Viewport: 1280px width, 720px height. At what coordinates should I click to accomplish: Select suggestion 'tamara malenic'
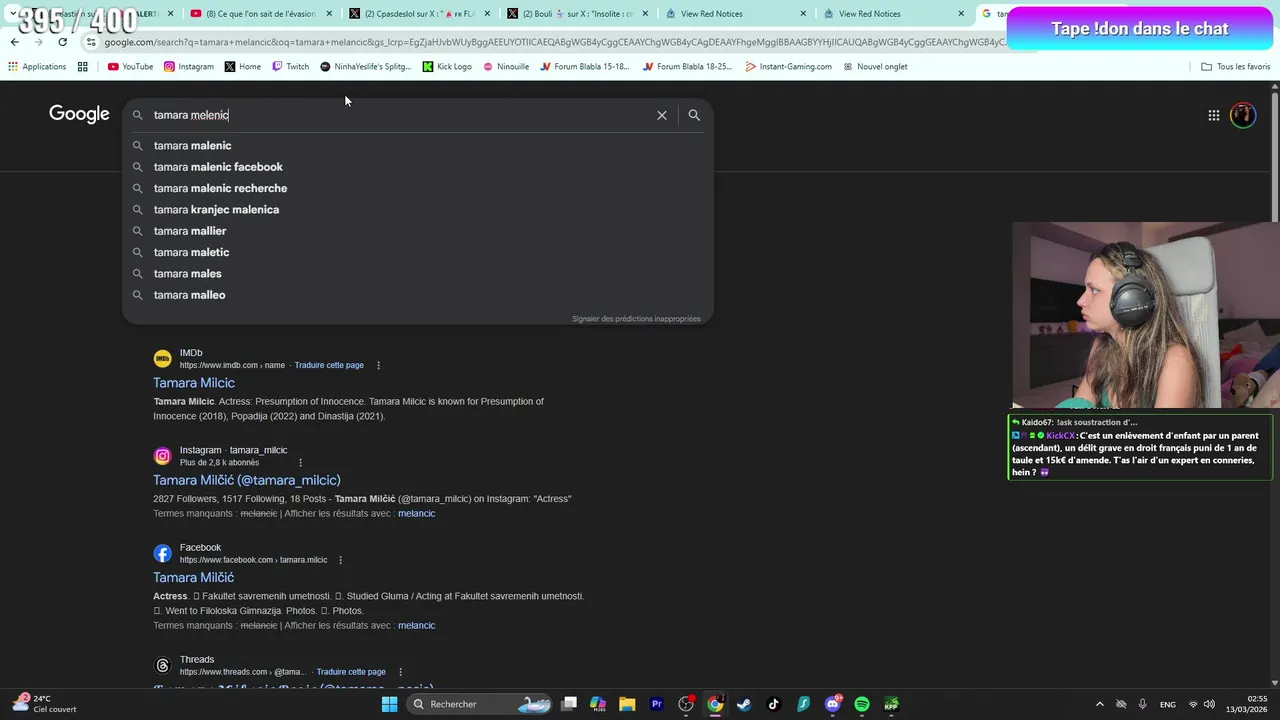click(417, 146)
